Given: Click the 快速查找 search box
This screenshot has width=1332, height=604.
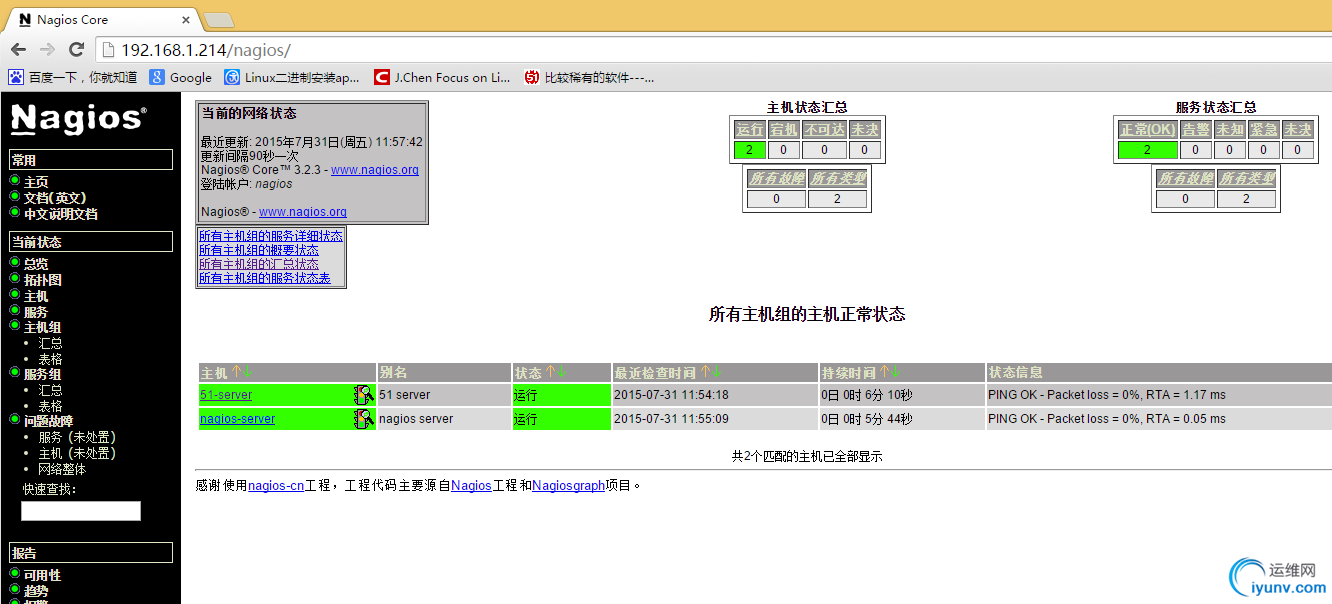Looking at the screenshot, I should point(81,511).
